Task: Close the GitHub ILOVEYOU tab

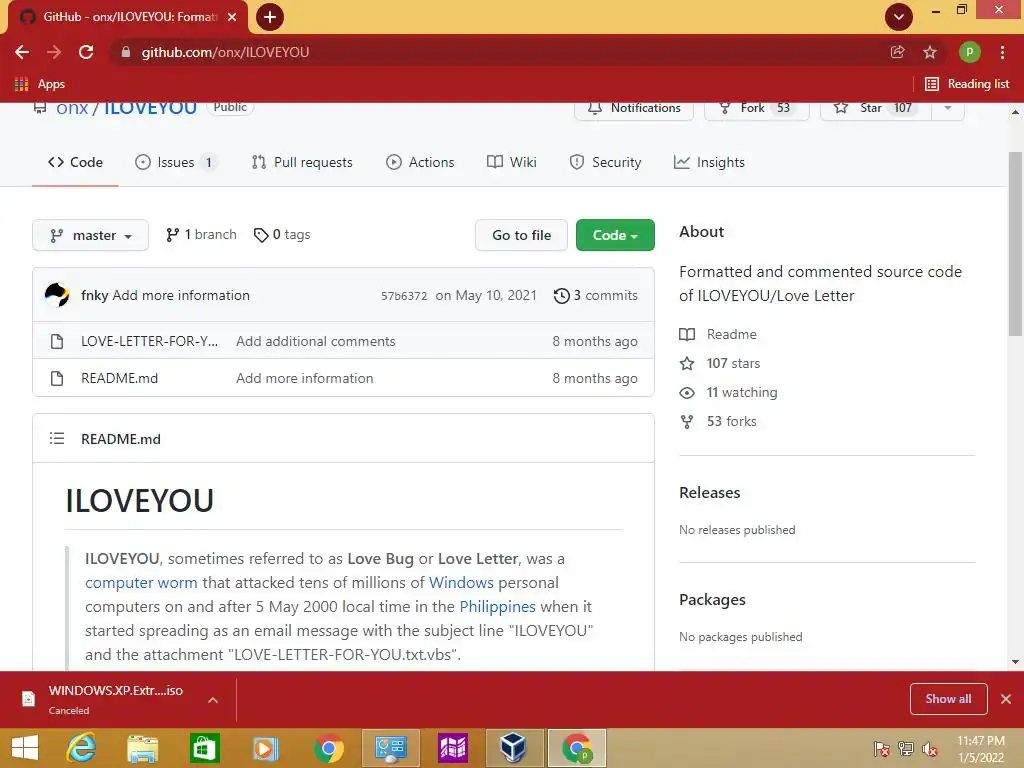Action: (x=232, y=17)
